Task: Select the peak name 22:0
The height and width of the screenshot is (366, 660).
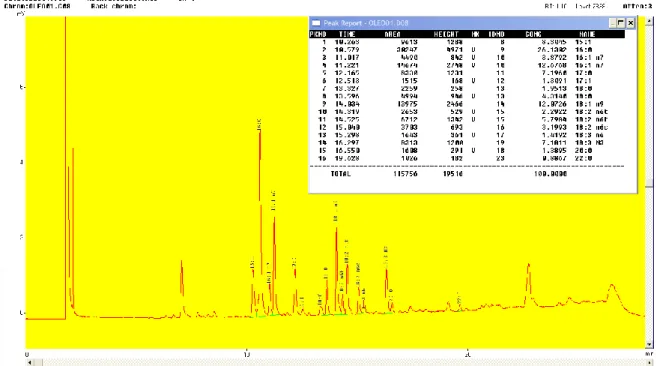Action: pyautogui.click(x=583, y=159)
